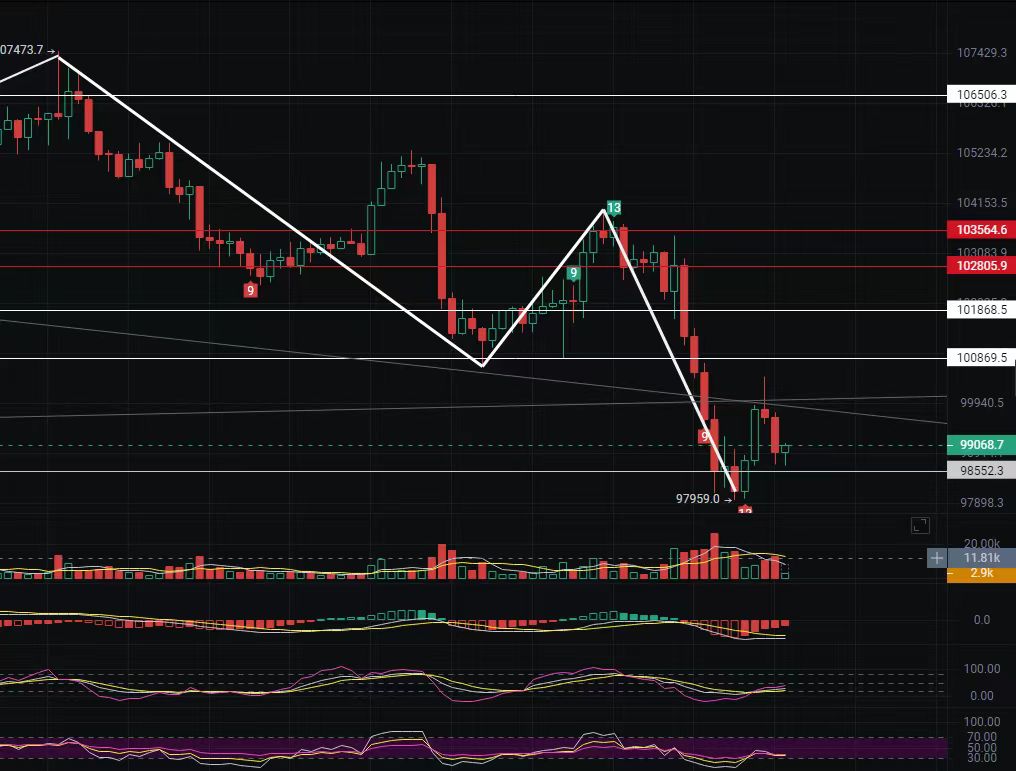Click the orange 2.9k volume label
The width and height of the screenshot is (1016, 771).
tap(980, 574)
